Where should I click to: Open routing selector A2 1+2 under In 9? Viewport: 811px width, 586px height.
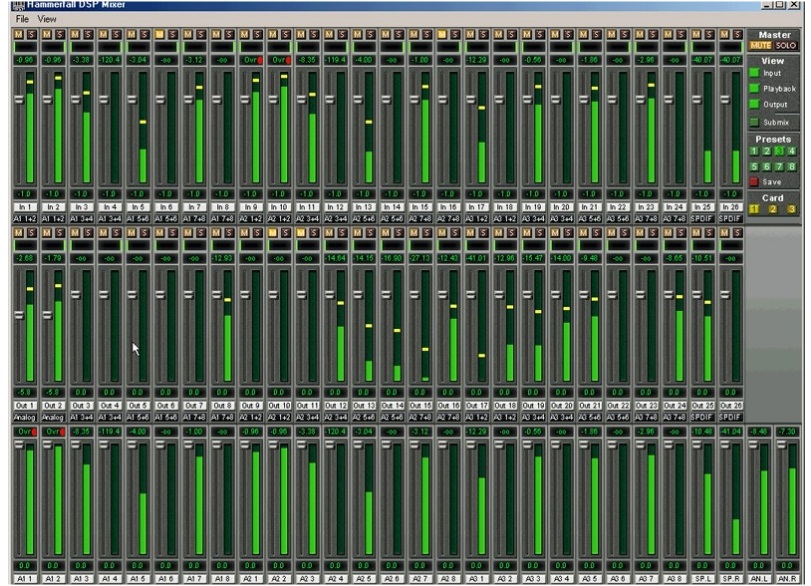[x=251, y=219]
